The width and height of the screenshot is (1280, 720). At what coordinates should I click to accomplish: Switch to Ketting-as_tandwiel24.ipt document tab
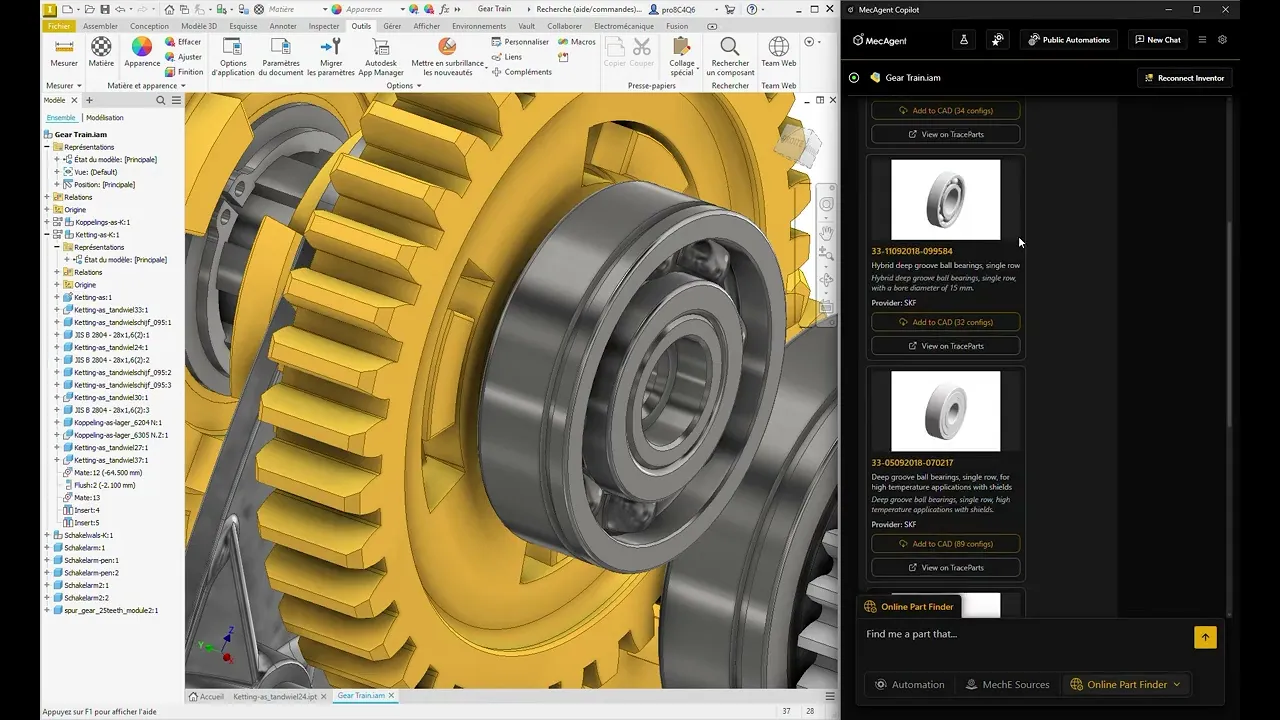pyautogui.click(x=275, y=696)
